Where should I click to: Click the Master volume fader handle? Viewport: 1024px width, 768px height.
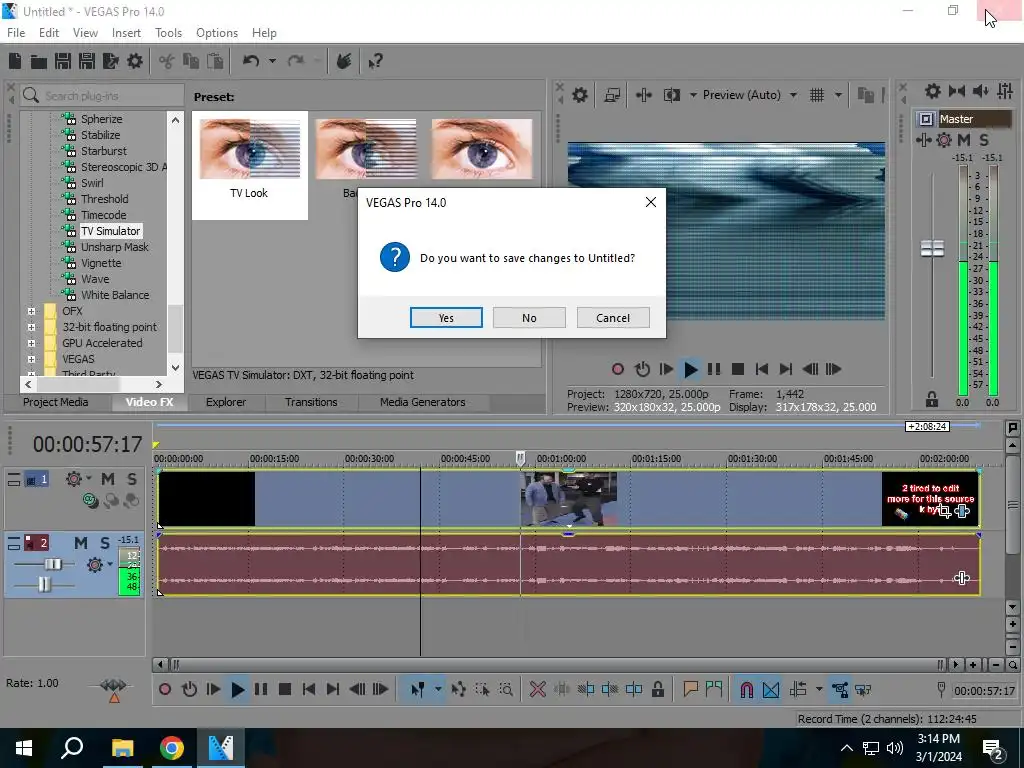pyautogui.click(x=932, y=248)
